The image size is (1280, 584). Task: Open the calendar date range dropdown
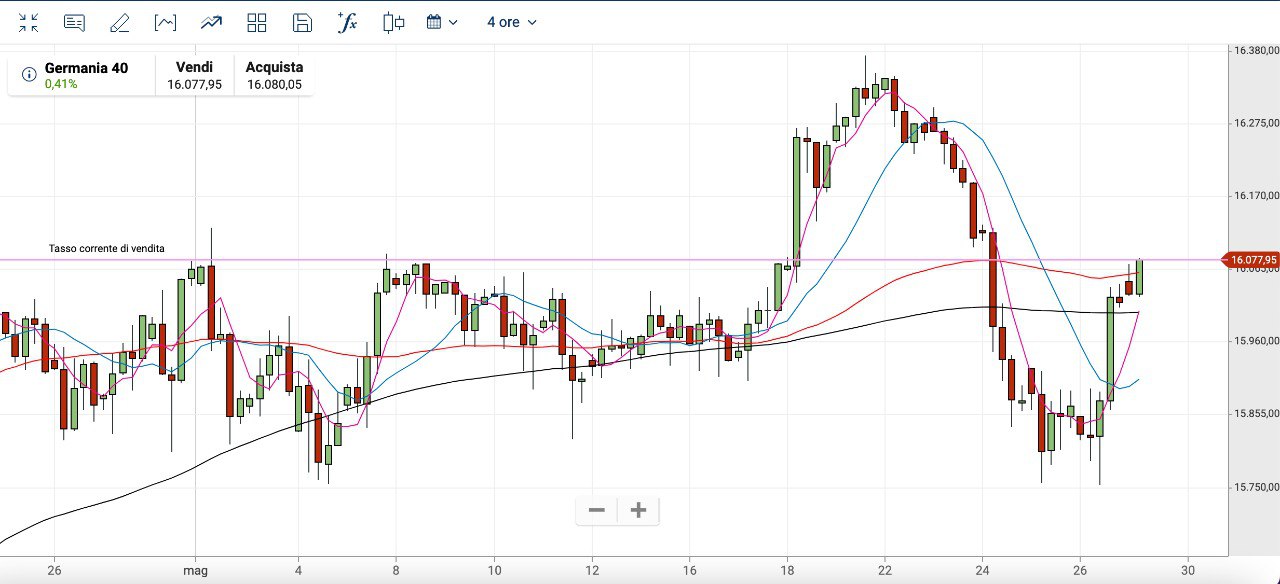442,22
